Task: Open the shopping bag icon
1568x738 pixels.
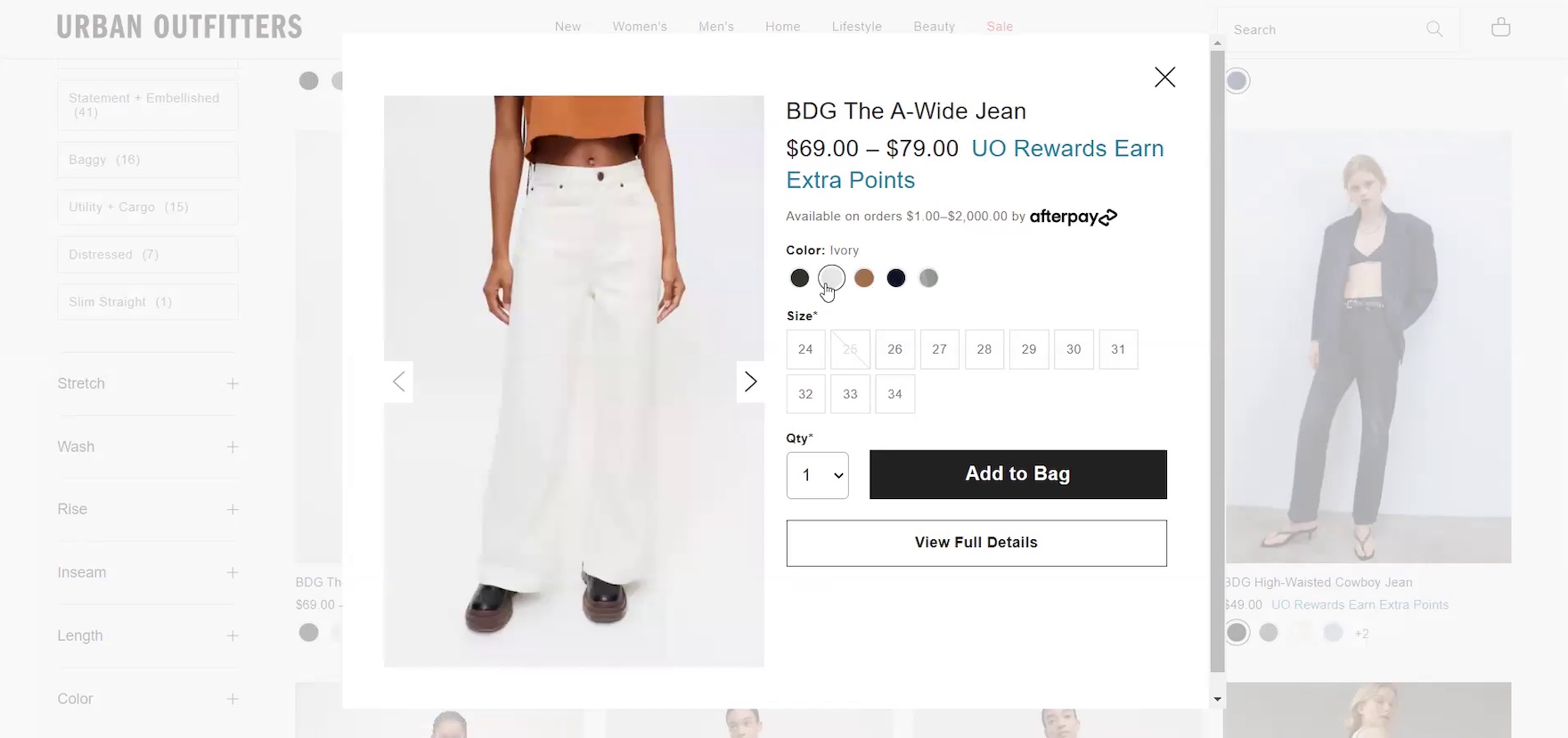Action: click(1500, 29)
